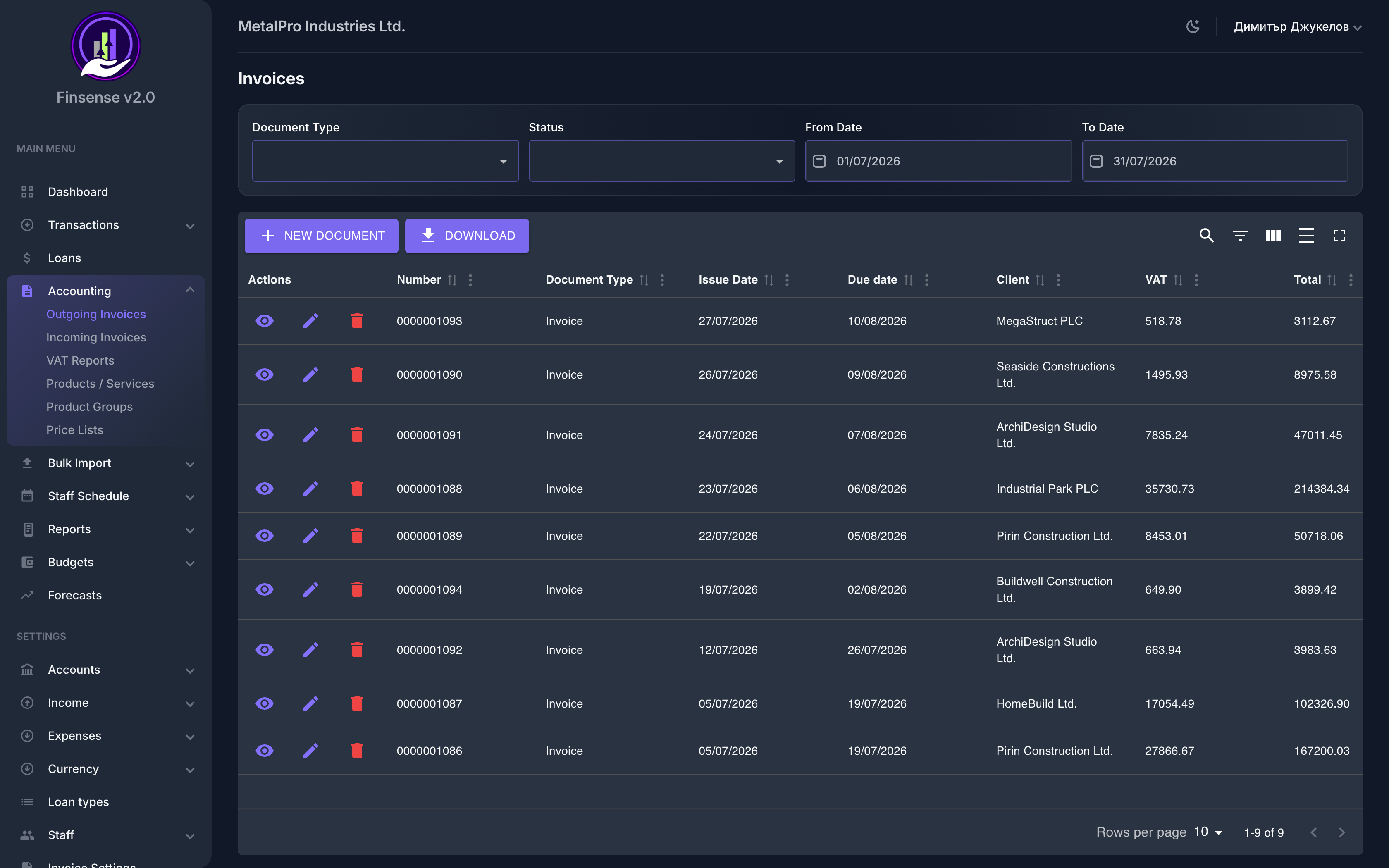Delete invoice 0000001092
This screenshot has height=868, width=1389.
pos(357,650)
